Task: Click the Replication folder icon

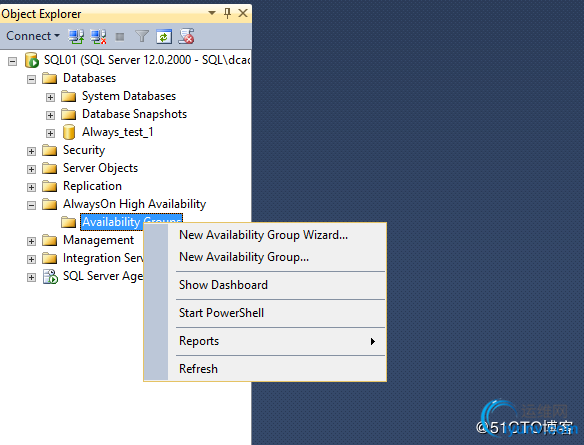Action: click(x=50, y=186)
